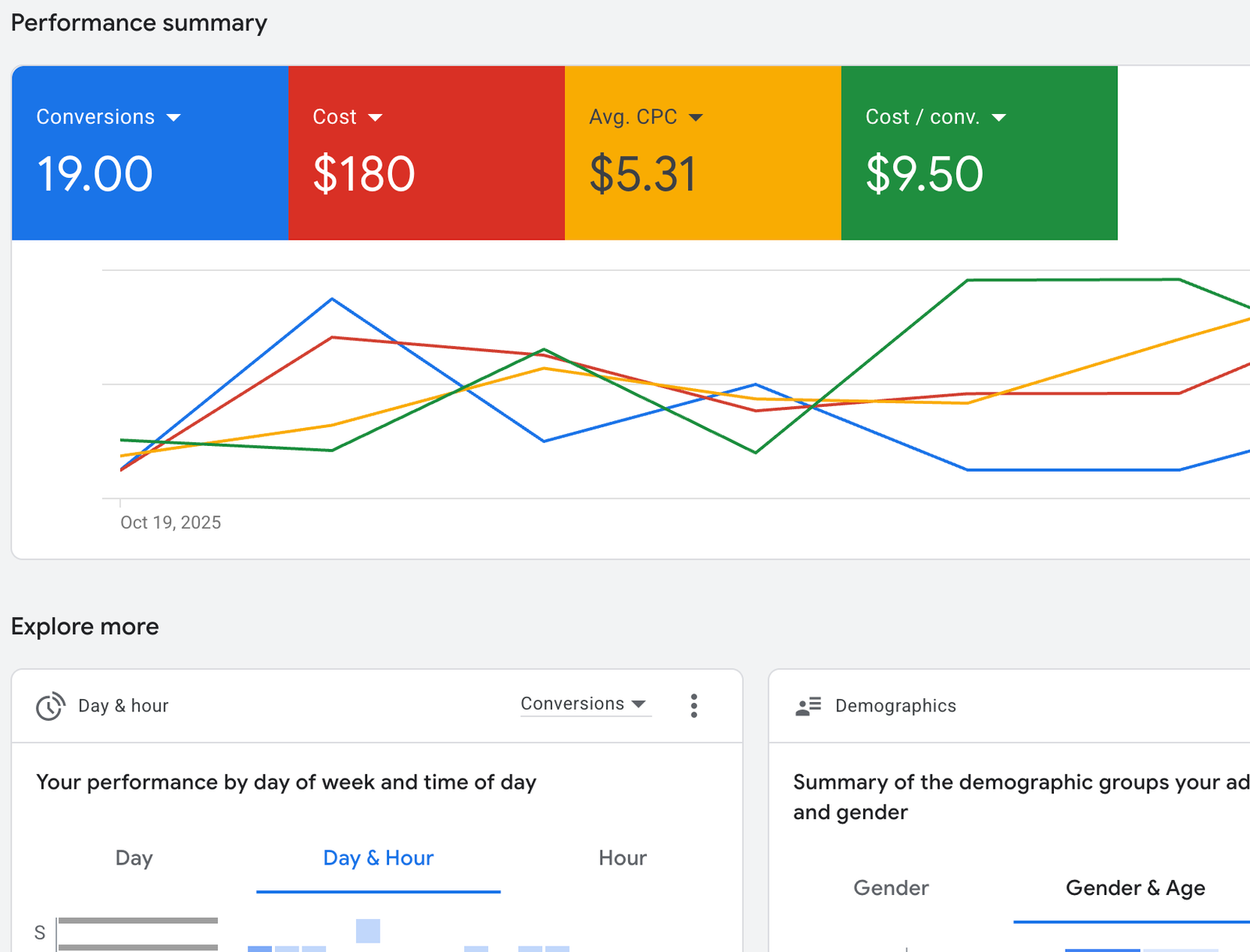This screenshot has width=1250, height=952.
Task: Switch to the Hour tab
Action: (621, 858)
